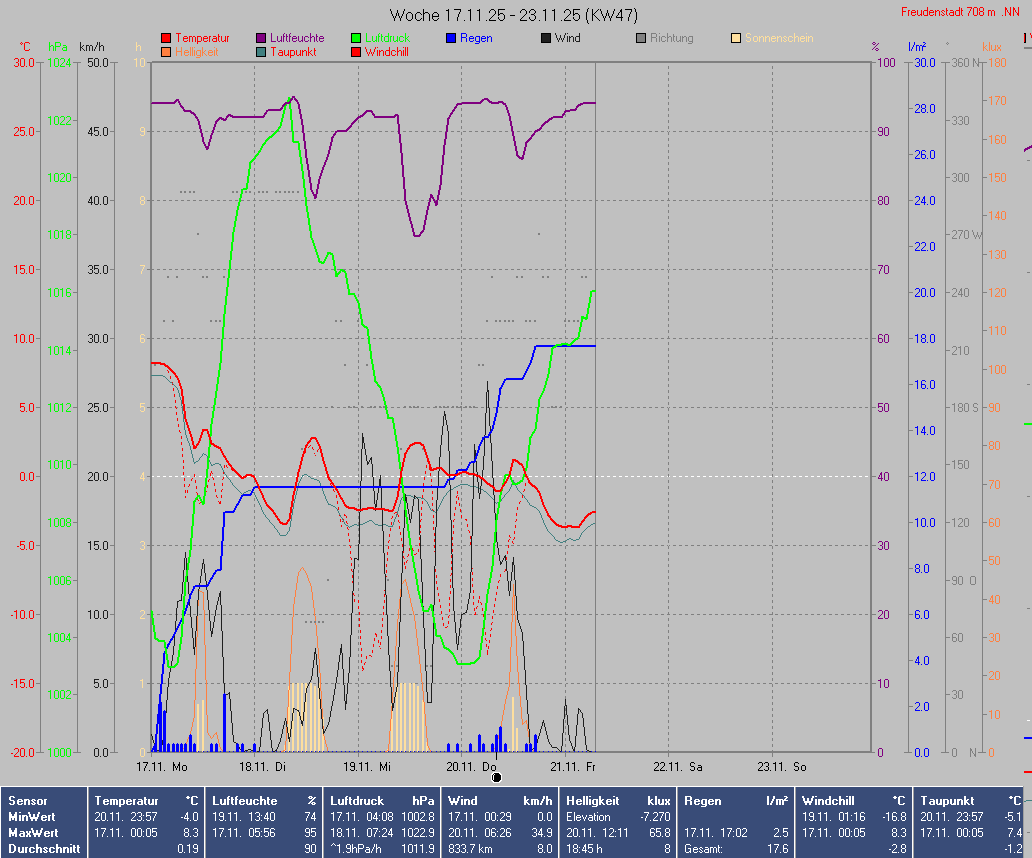Viewport: 1032px width, 858px height.
Task: Click the orange Helligkeit legend swatch
Action: tap(166, 52)
